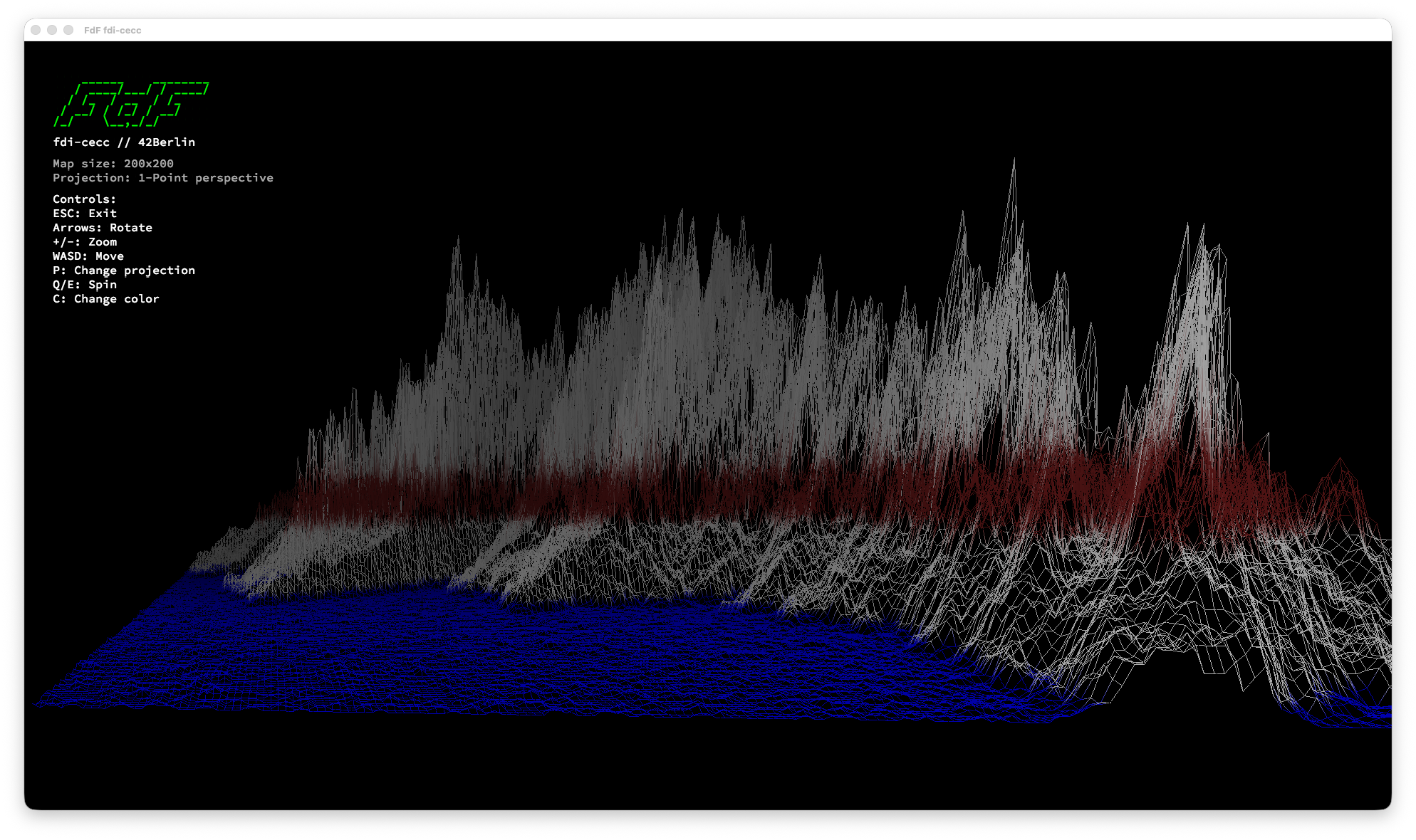Click the 'Map size: 200x200' line
1416x840 pixels.
click(x=113, y=164)
